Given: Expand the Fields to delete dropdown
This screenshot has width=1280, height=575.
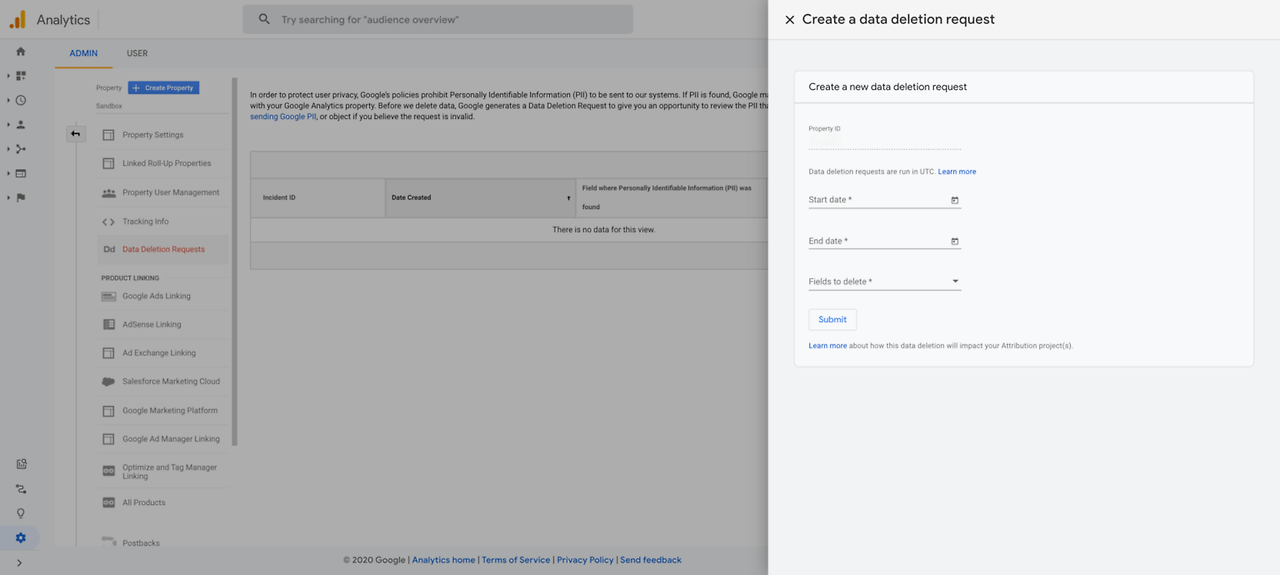Looking at the screenshot, I should [x=885, y=282].
